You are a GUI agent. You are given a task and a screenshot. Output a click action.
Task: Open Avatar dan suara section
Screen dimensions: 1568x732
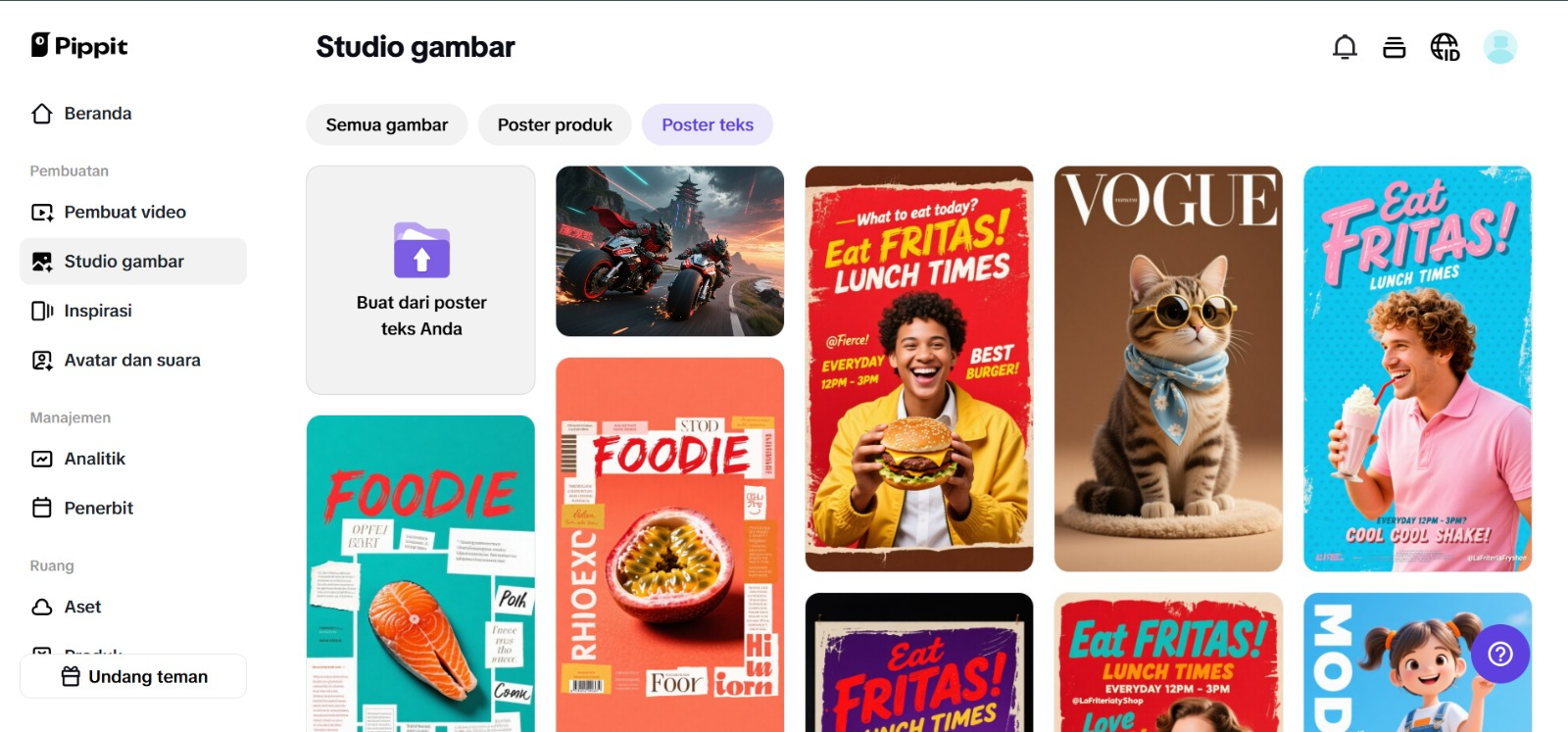pyautogui.click(x=133, y=360)
